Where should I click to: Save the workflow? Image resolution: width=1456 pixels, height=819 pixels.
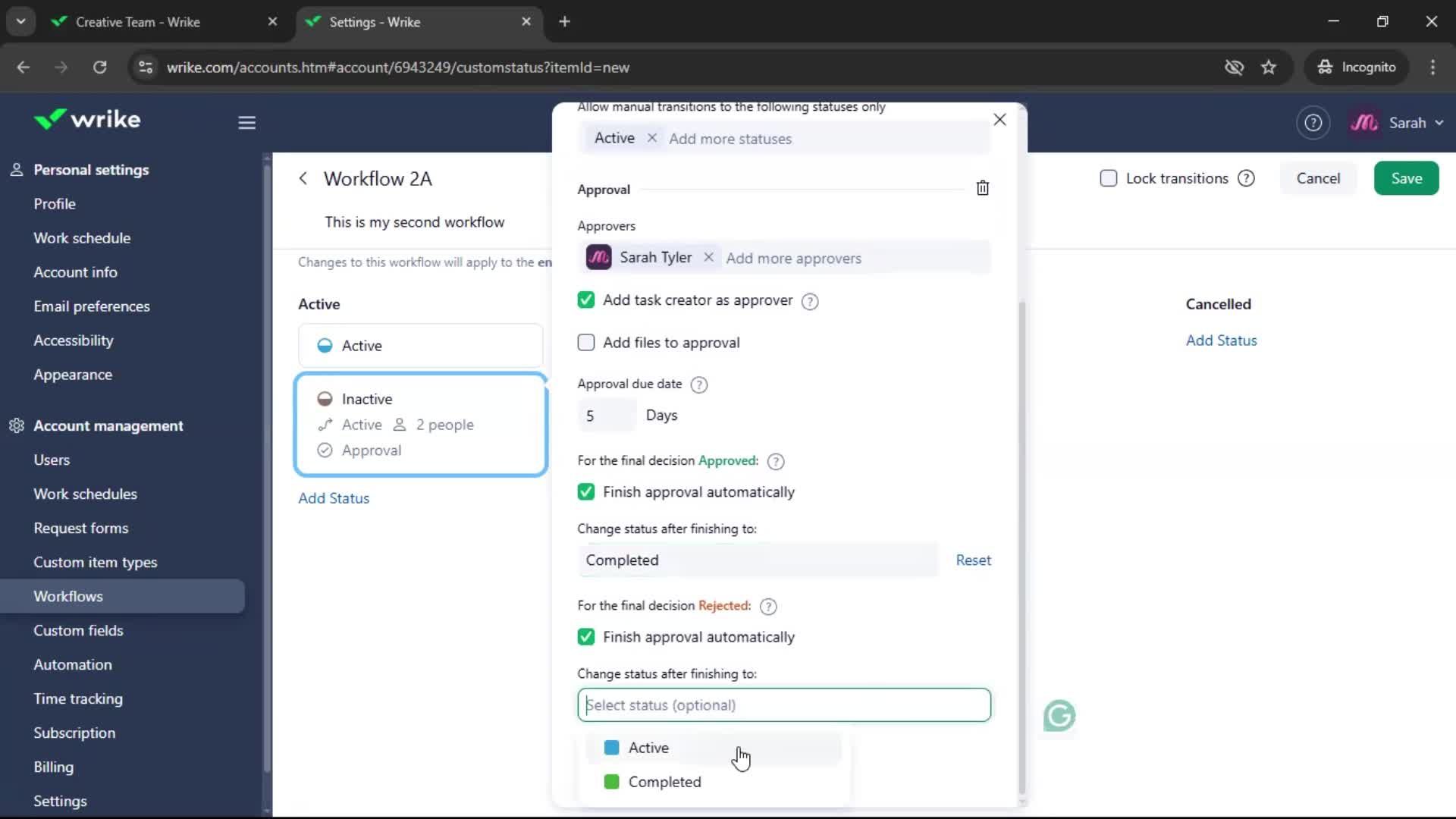tap(1406, 178)
